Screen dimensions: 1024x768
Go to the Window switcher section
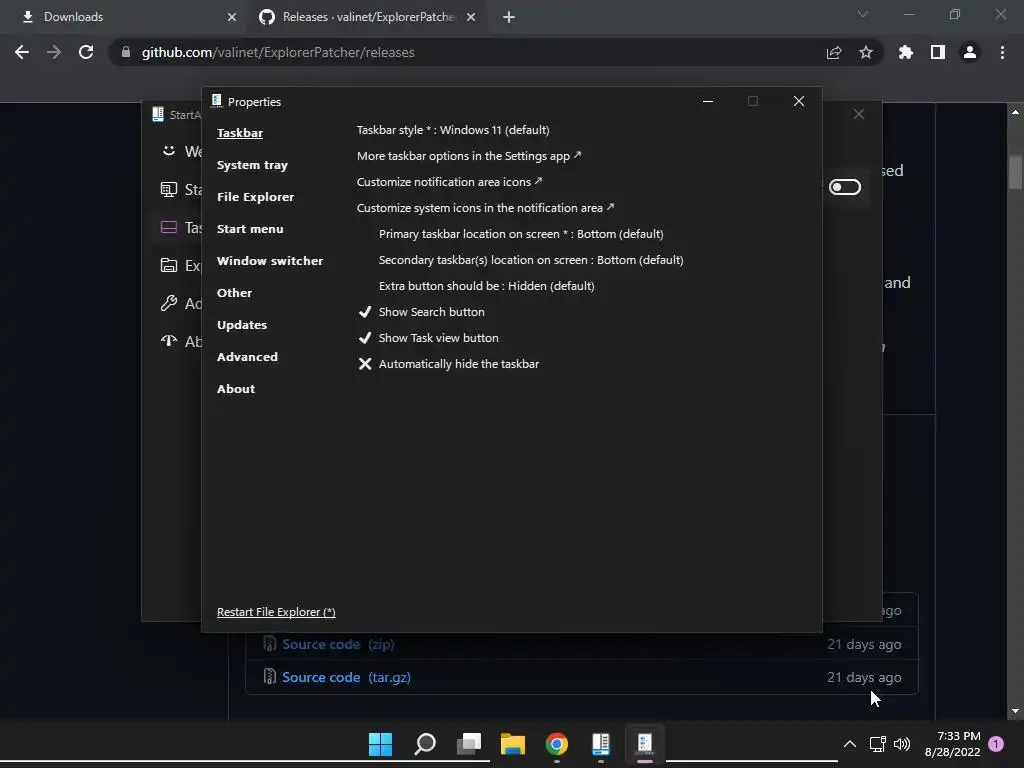[x=270, y=261]
